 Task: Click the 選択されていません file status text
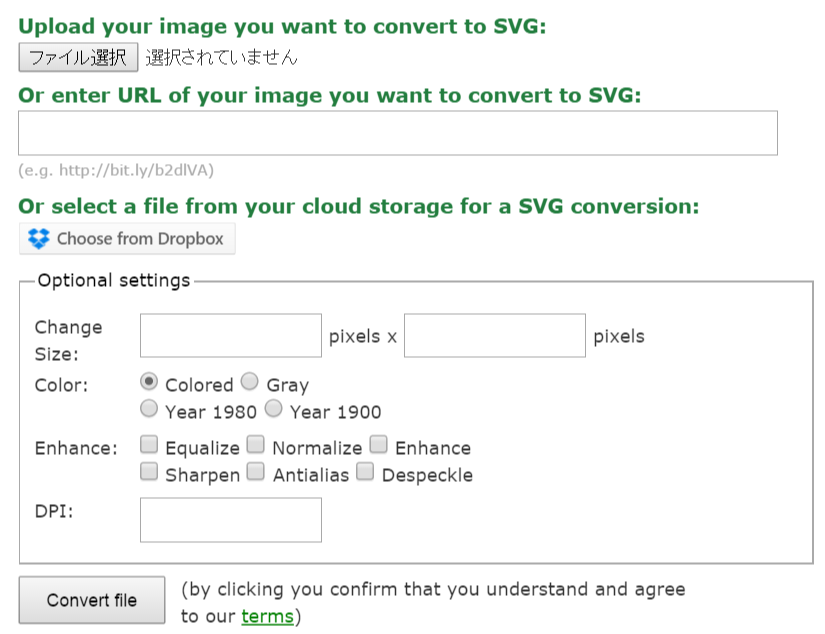[x=221, y=58]
